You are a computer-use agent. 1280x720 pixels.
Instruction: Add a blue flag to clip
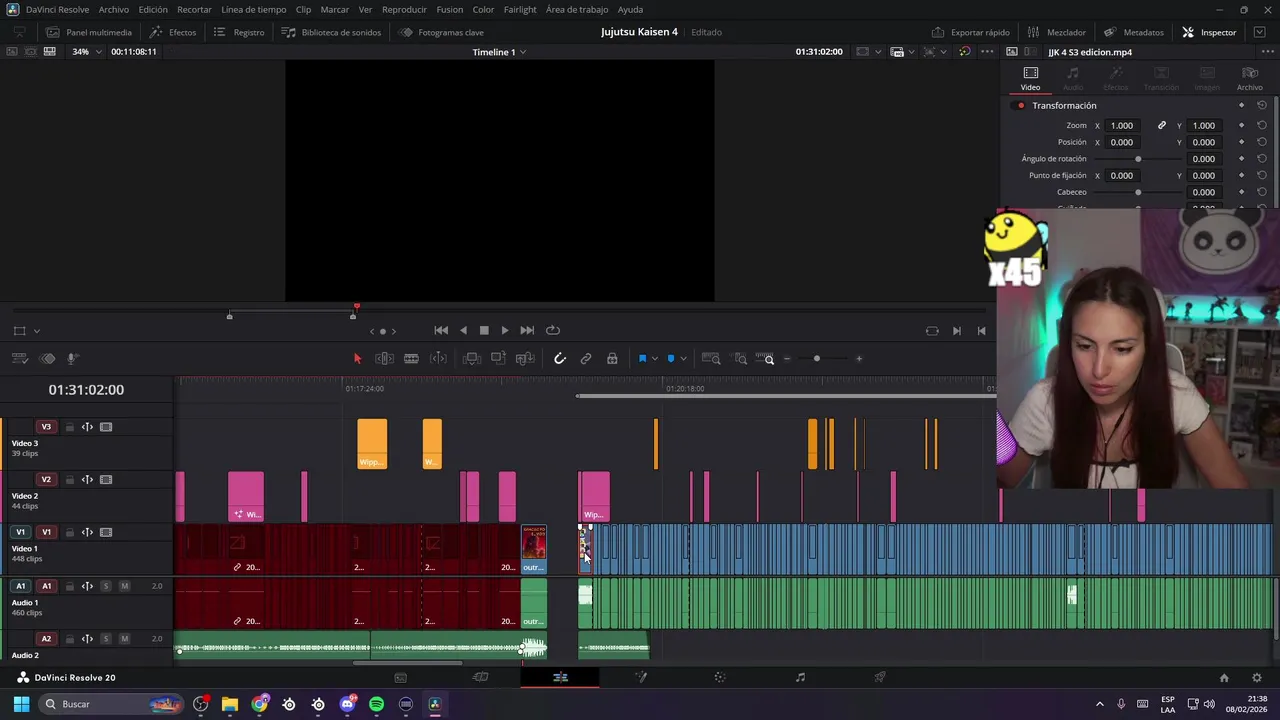[x=642, y=359]
